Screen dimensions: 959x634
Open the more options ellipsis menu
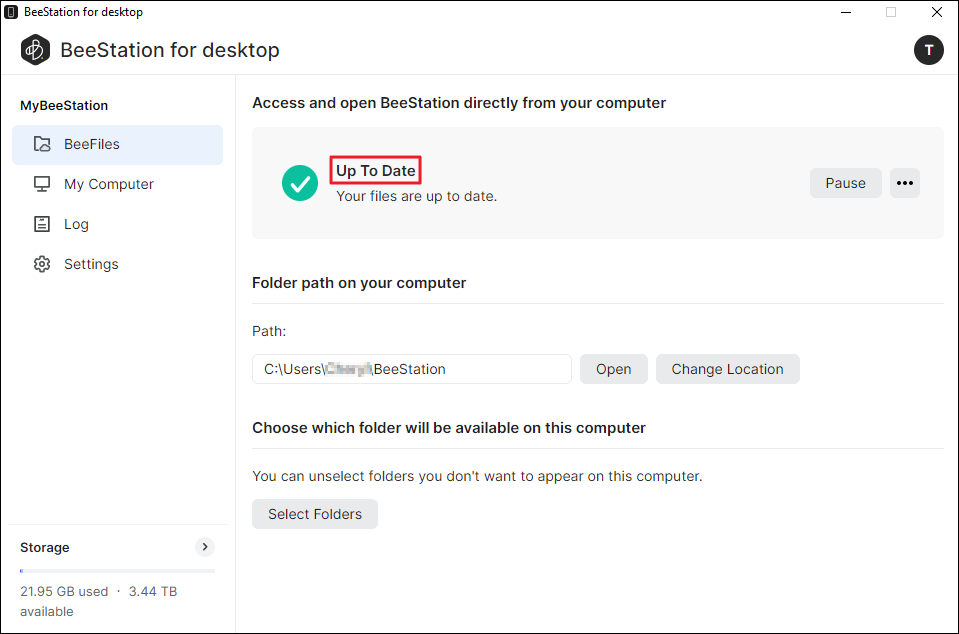[905, 183]
